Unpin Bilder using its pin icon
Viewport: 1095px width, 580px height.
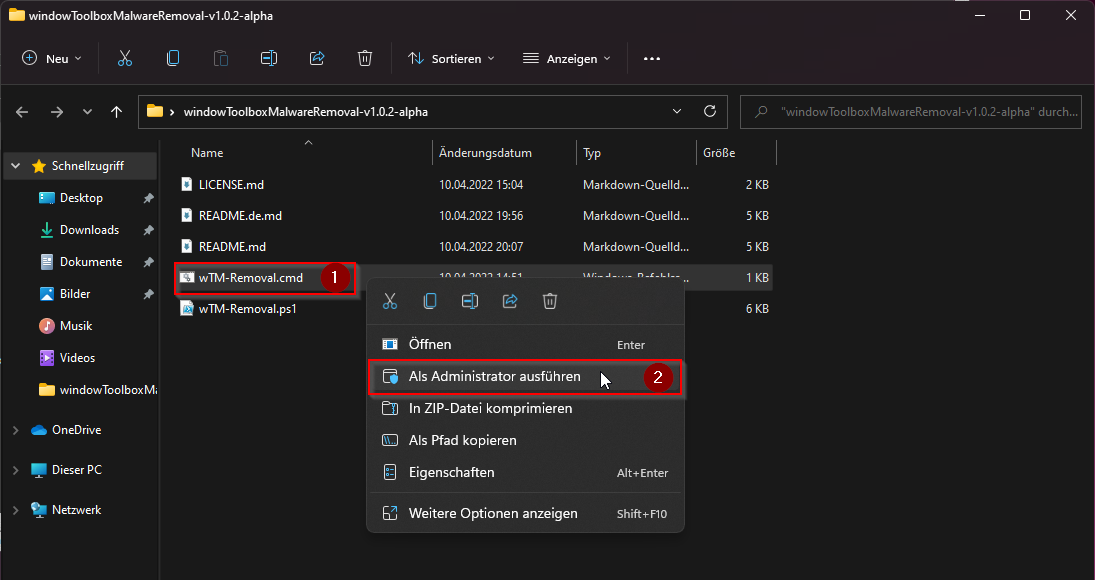click(x=148, y=295)
